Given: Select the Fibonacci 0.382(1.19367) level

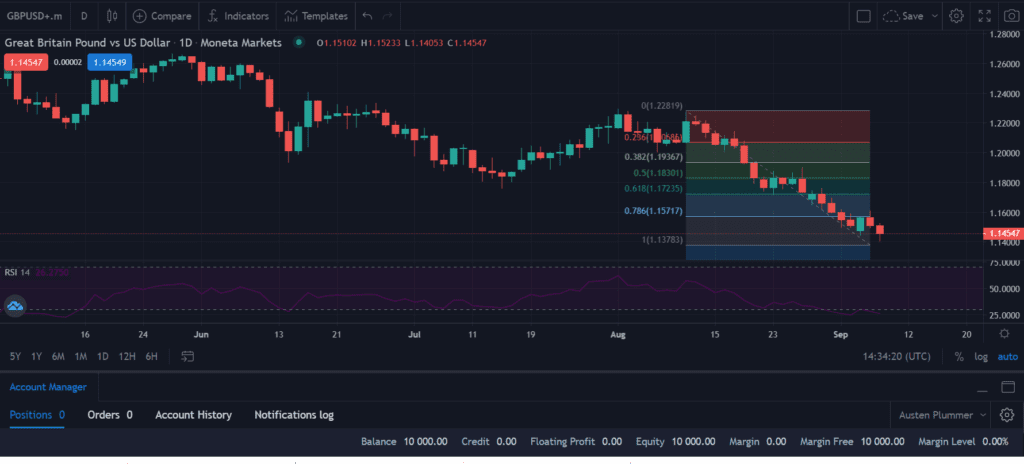Looking at the screenshot, I should [x=653, y=157].
